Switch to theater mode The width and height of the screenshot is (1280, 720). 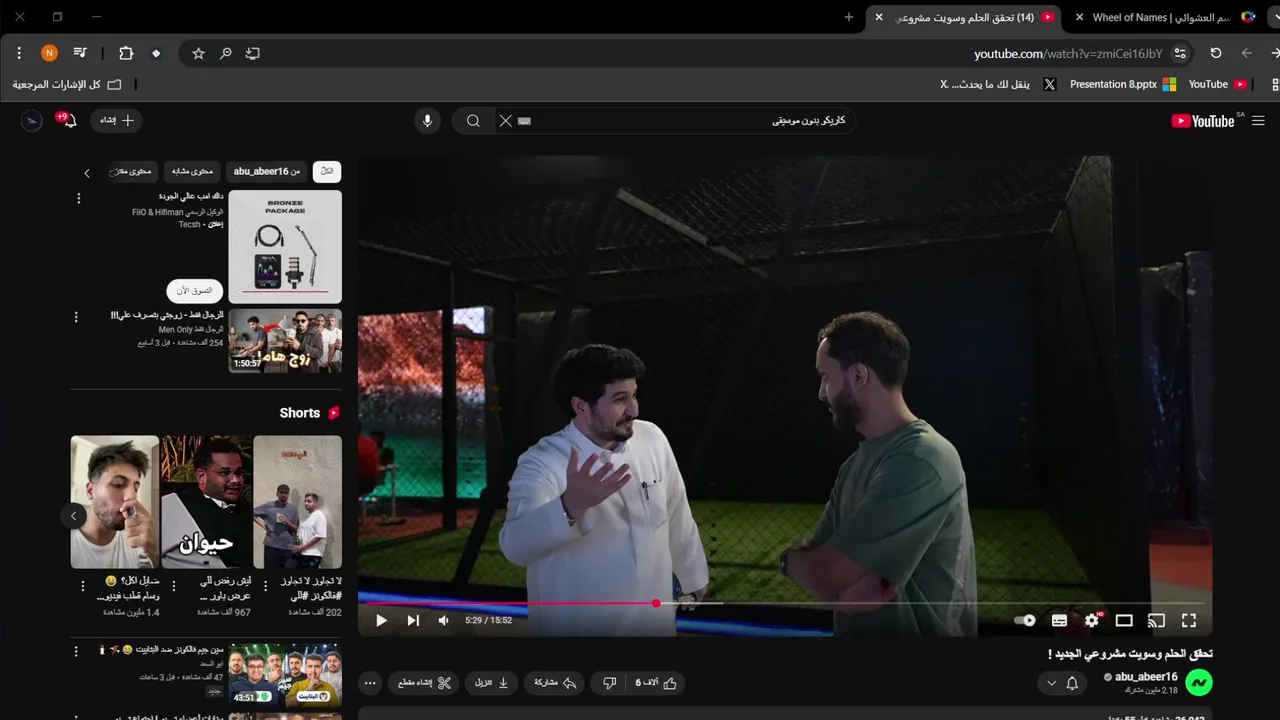tap(1124, 620)
